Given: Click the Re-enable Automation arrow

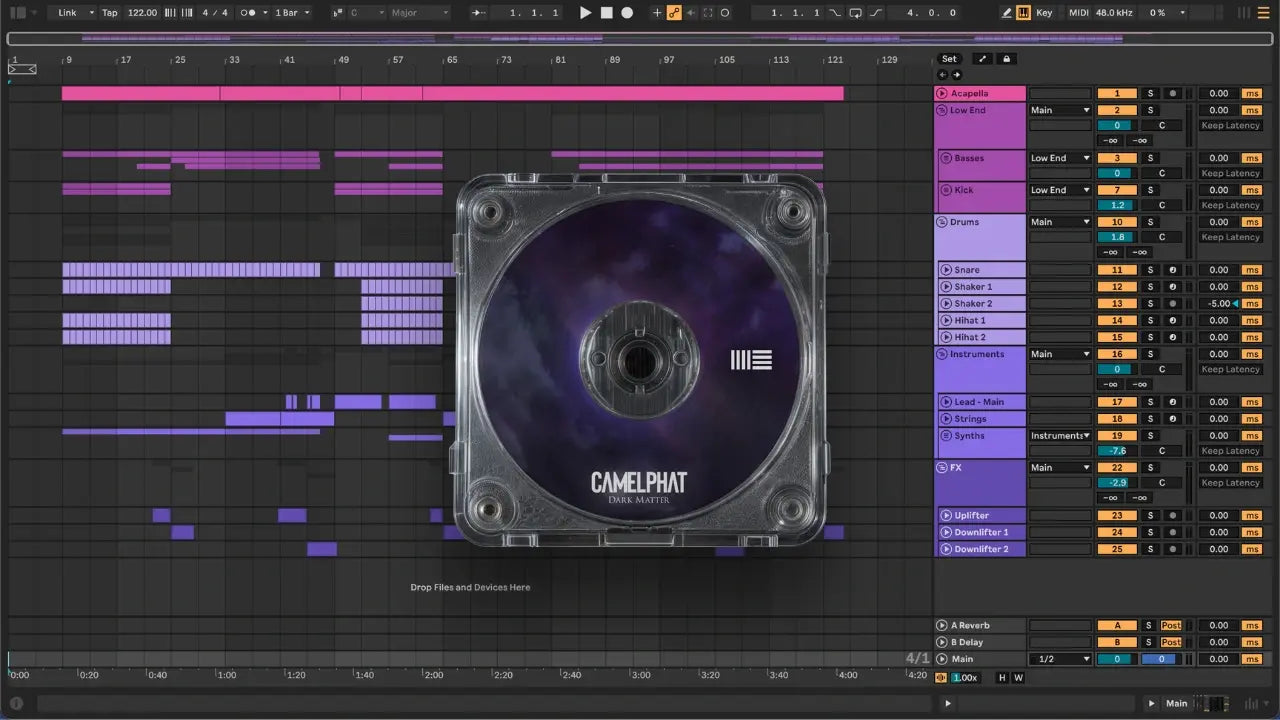Looking at the screenshot, I should [691, 13].
